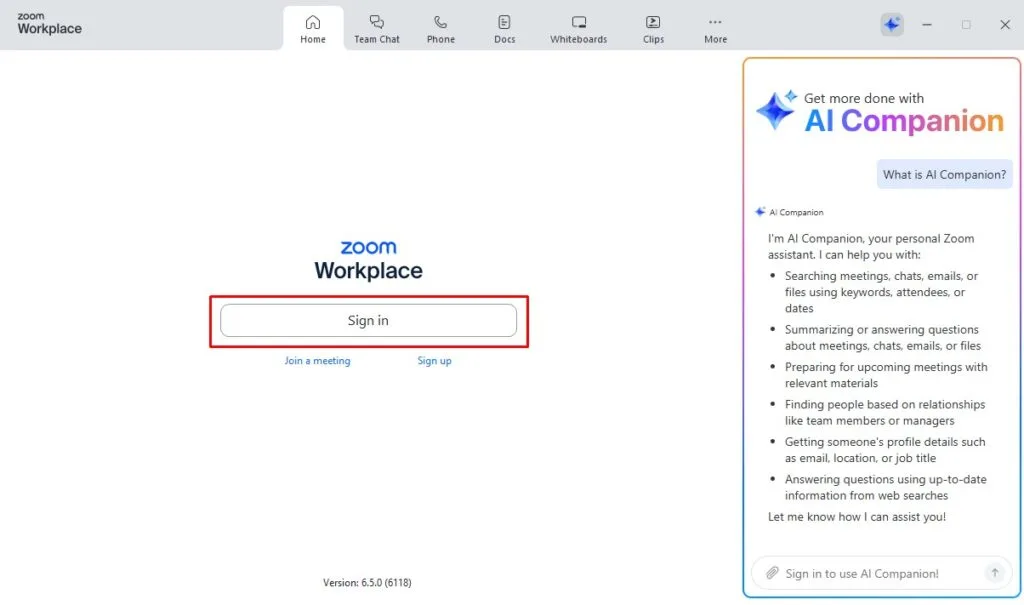
Task: Click the paperclip attachment icon in AI Companion
Action: (771, 572)
